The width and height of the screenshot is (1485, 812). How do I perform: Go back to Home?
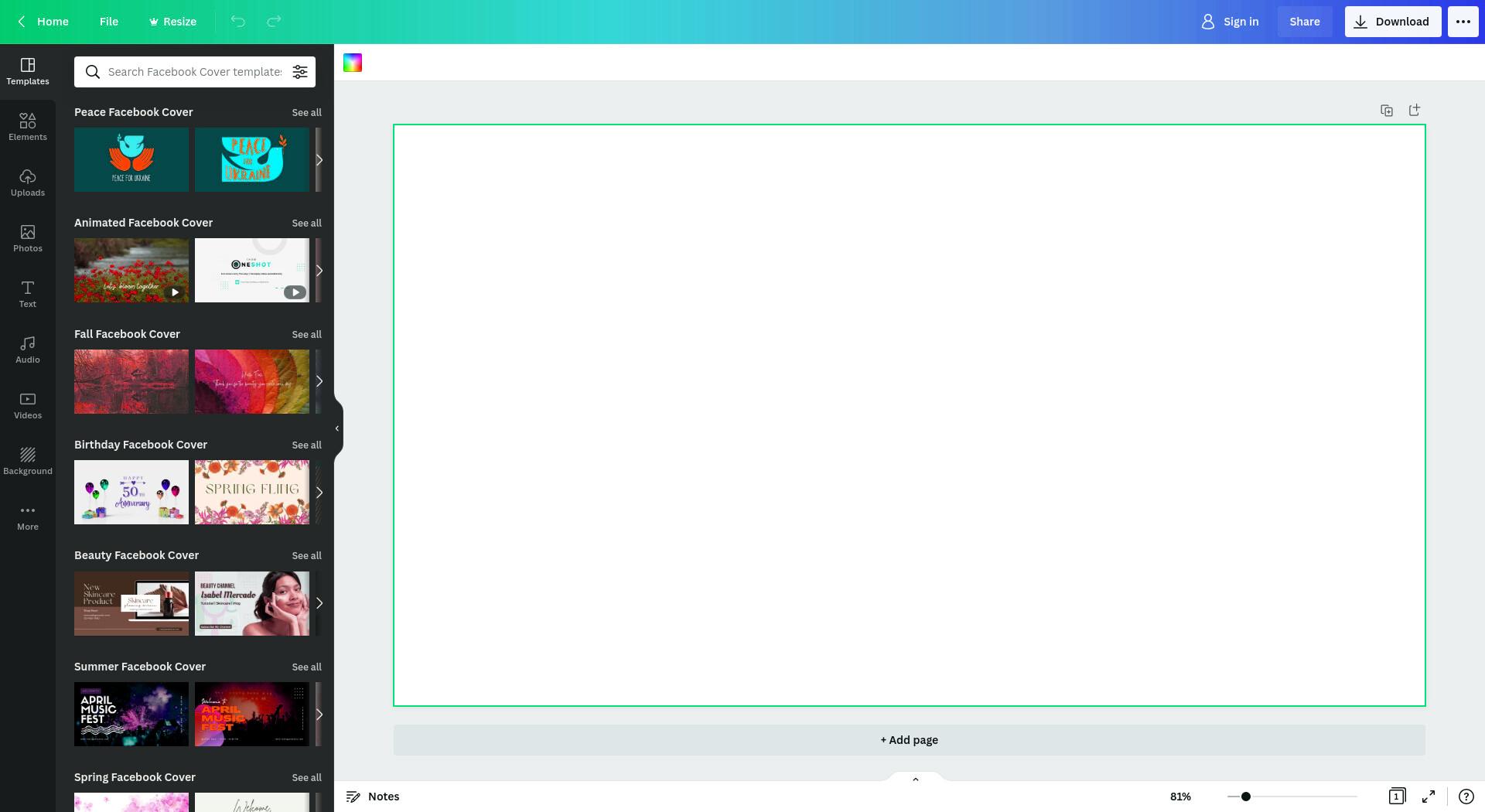click(x=43, y=22)
